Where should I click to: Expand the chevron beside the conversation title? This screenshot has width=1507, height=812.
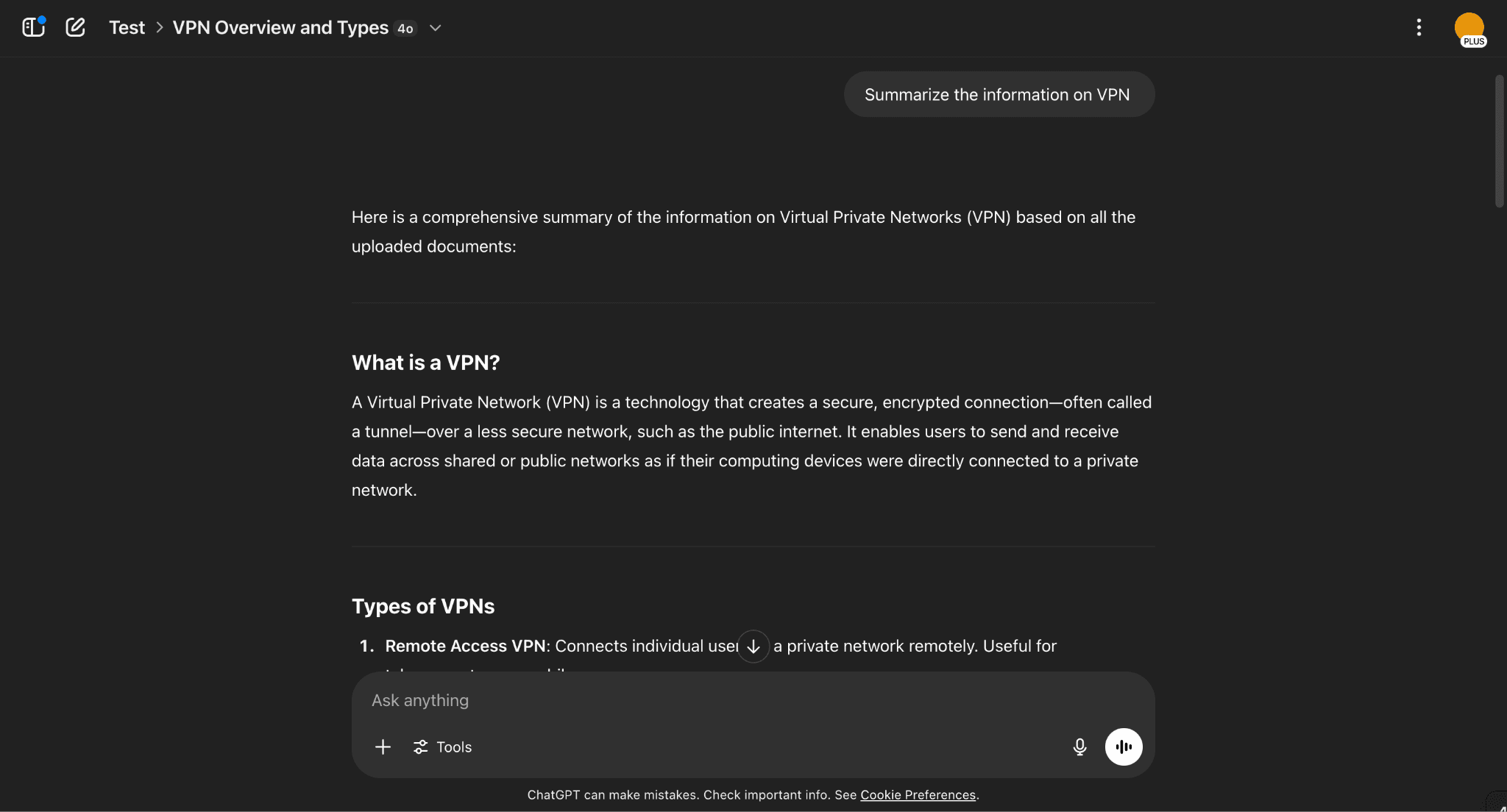tap(436, 28)
